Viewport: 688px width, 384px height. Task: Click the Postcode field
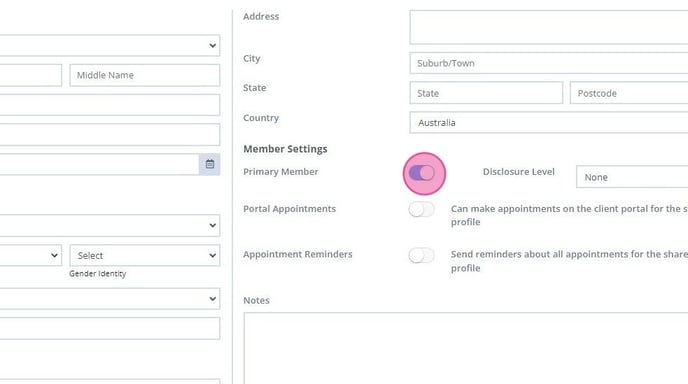click(x=629, y=93)
